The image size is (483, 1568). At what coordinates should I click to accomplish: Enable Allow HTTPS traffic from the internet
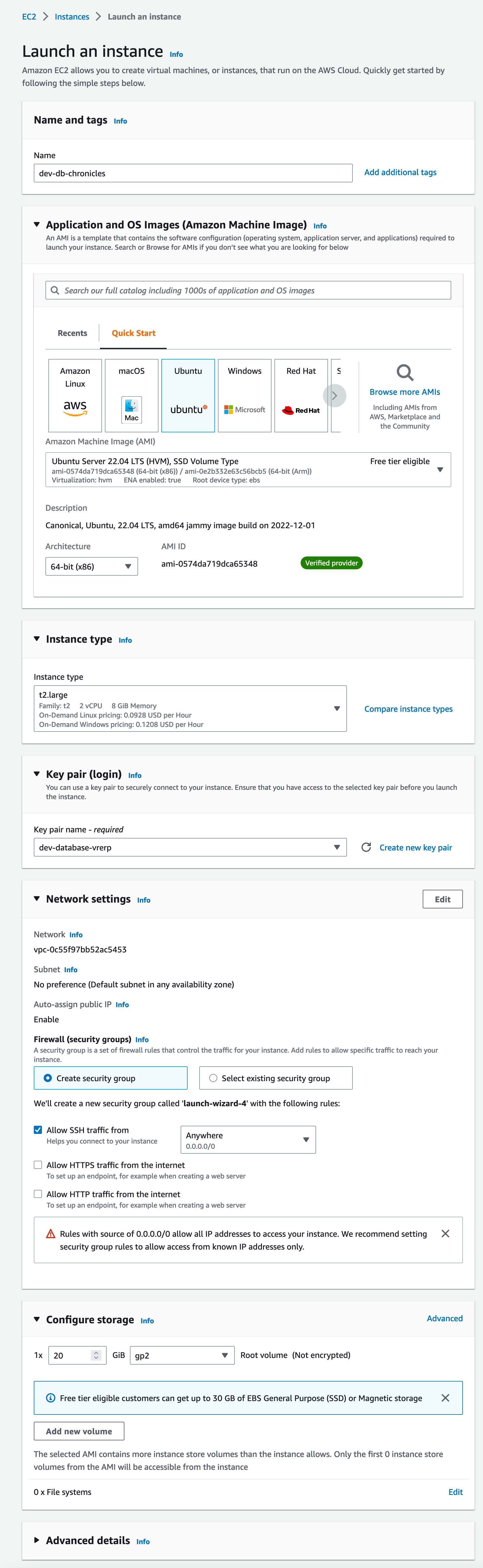click(38, 1165)
